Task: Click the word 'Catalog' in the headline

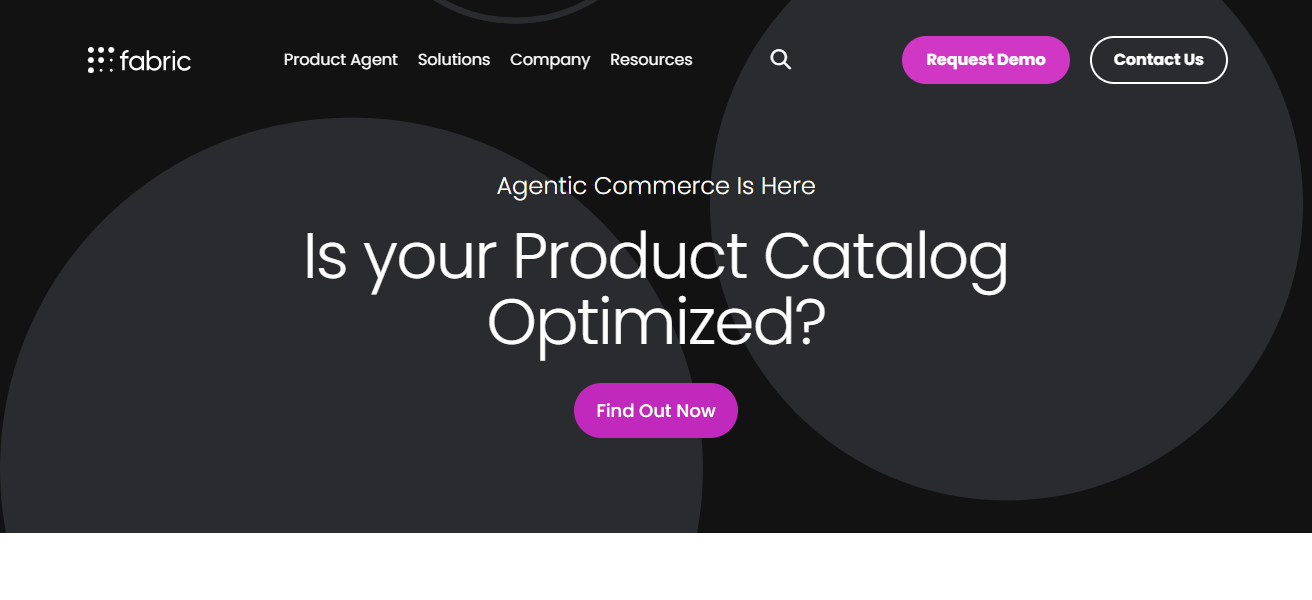Action: coord(886,256)
